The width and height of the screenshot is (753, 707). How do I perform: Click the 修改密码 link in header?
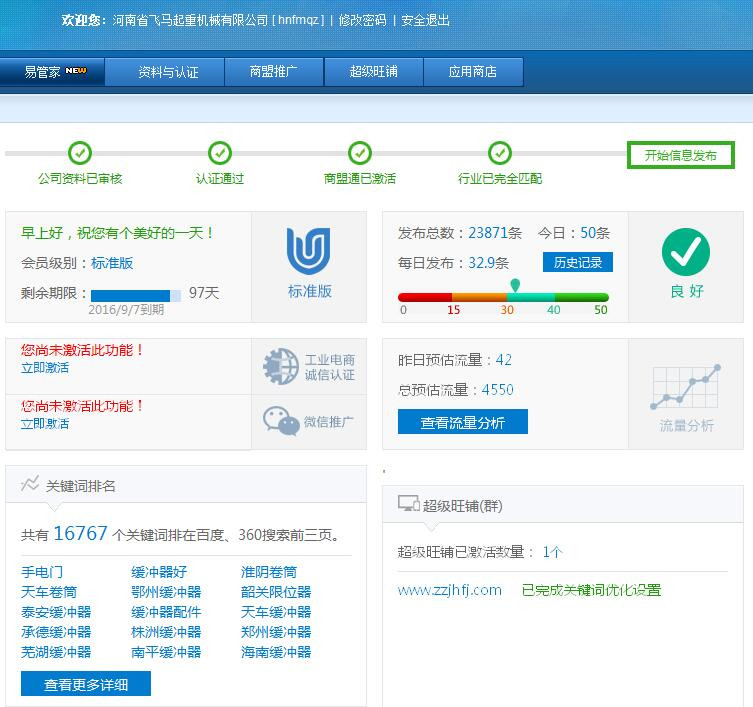[x=362, y=20]
